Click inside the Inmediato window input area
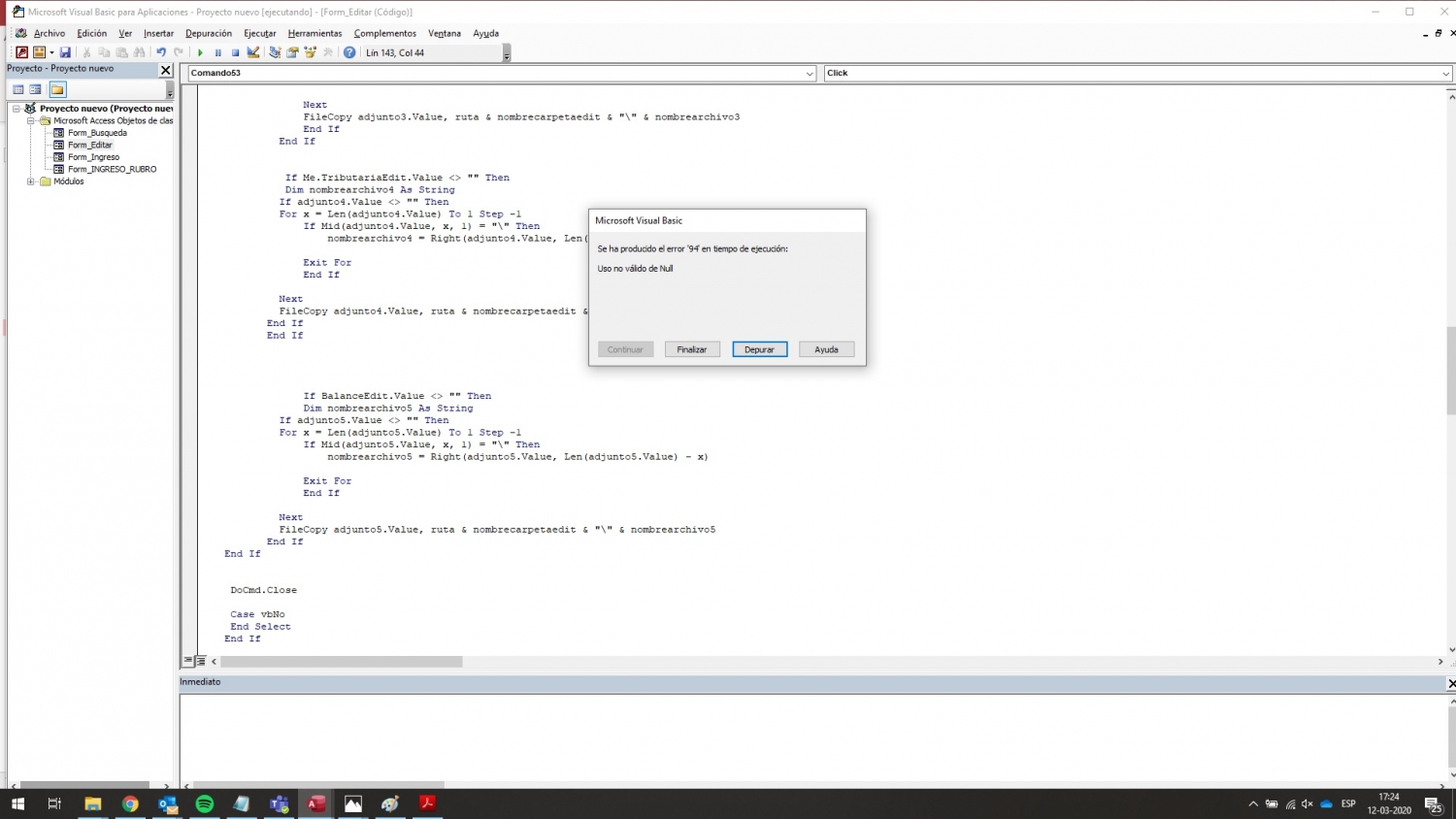Image resolution: width=1456 pixels, height=819 pixels. click(811, 737)
